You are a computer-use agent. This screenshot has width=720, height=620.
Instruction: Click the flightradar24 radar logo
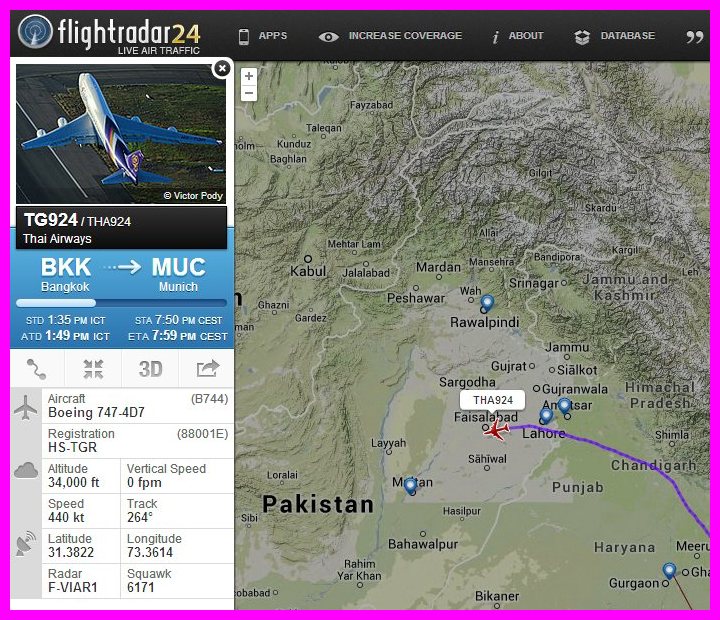point(35,31)
